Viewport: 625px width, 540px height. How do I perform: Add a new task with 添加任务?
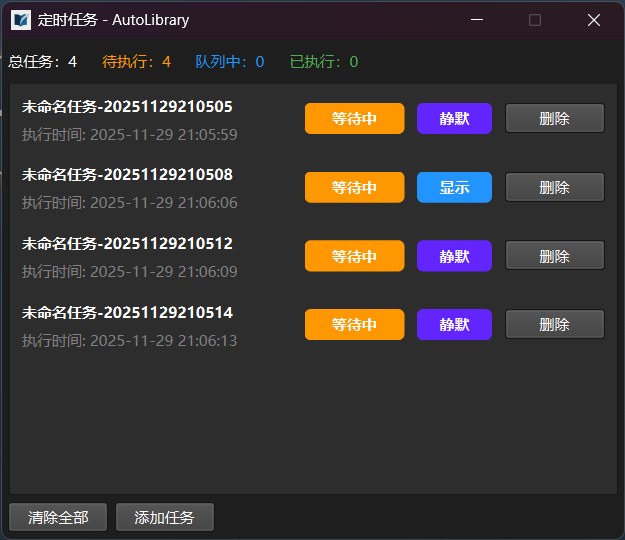164,517
